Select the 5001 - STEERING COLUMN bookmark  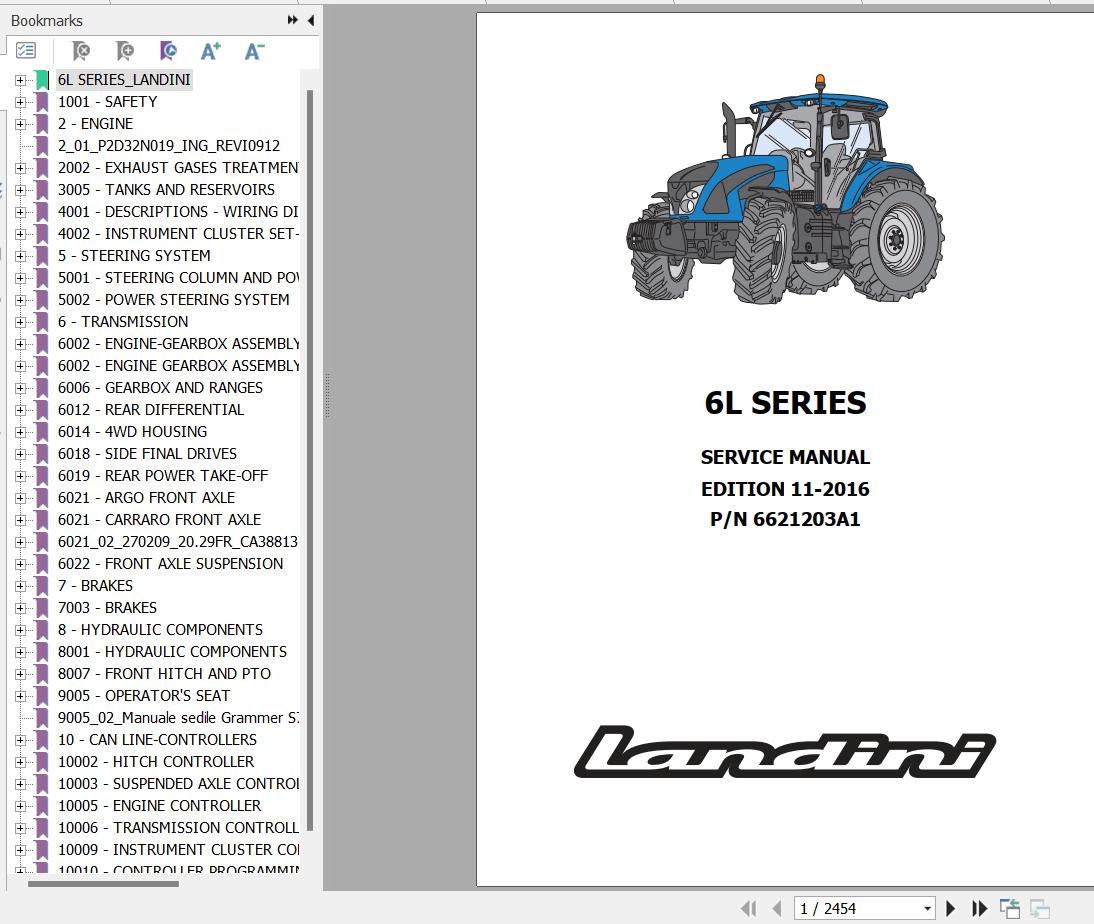click(178, 278)
